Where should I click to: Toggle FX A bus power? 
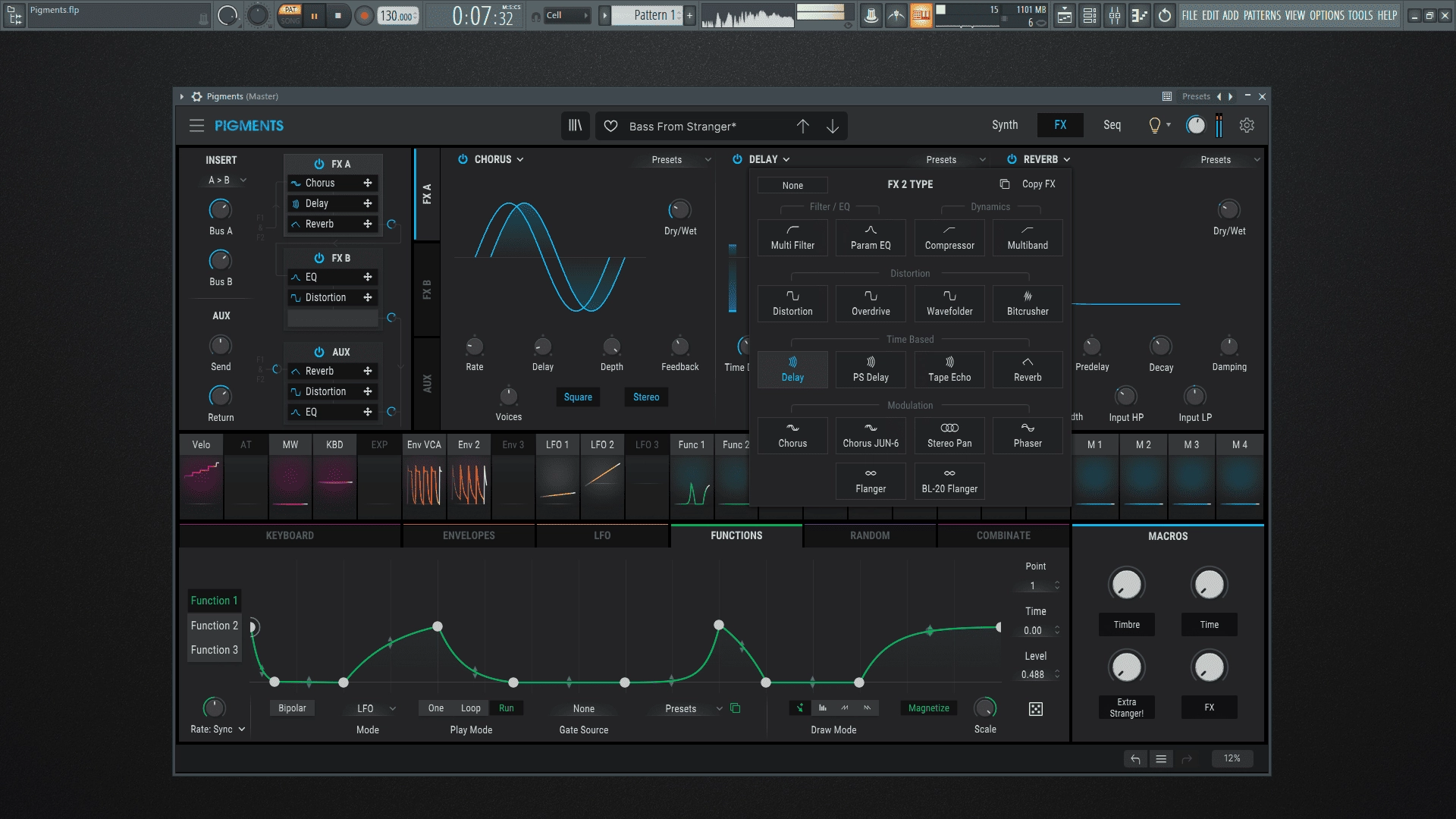click(x=319, y=164)
